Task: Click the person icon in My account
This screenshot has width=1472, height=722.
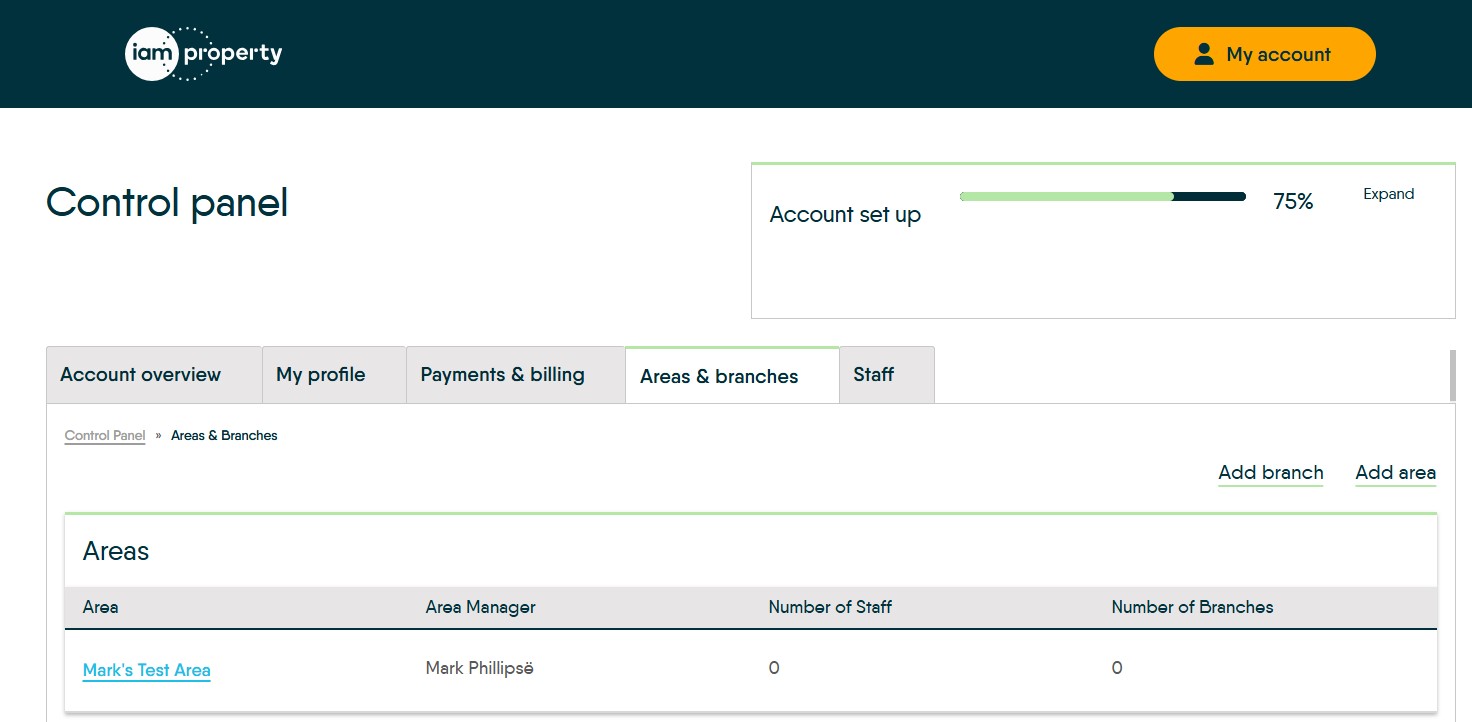Action: click(x=1203, y=54)
